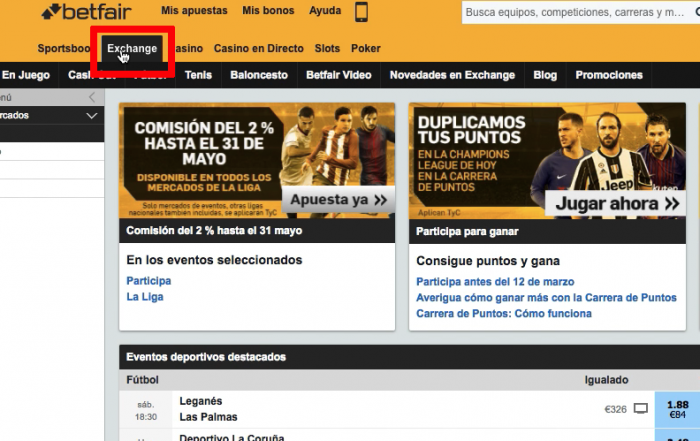Open the En Juego section
The height and width of the screenshot is (441, 700).
[x=26, y=75]
